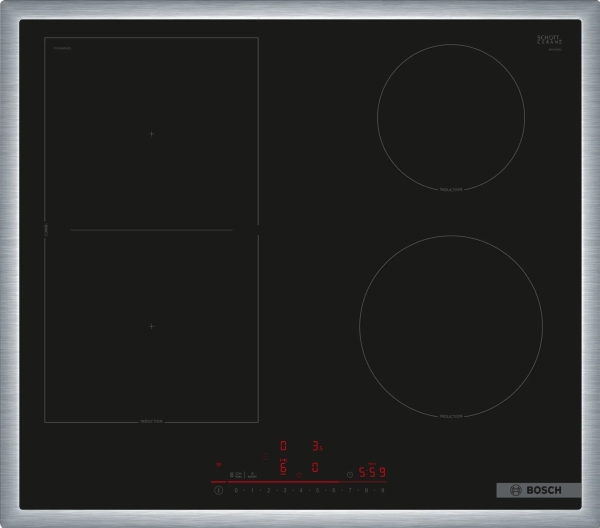This screenshot has height=528, width=600.
Task: Tap the timer clock icon
Action: coord(349,474)
